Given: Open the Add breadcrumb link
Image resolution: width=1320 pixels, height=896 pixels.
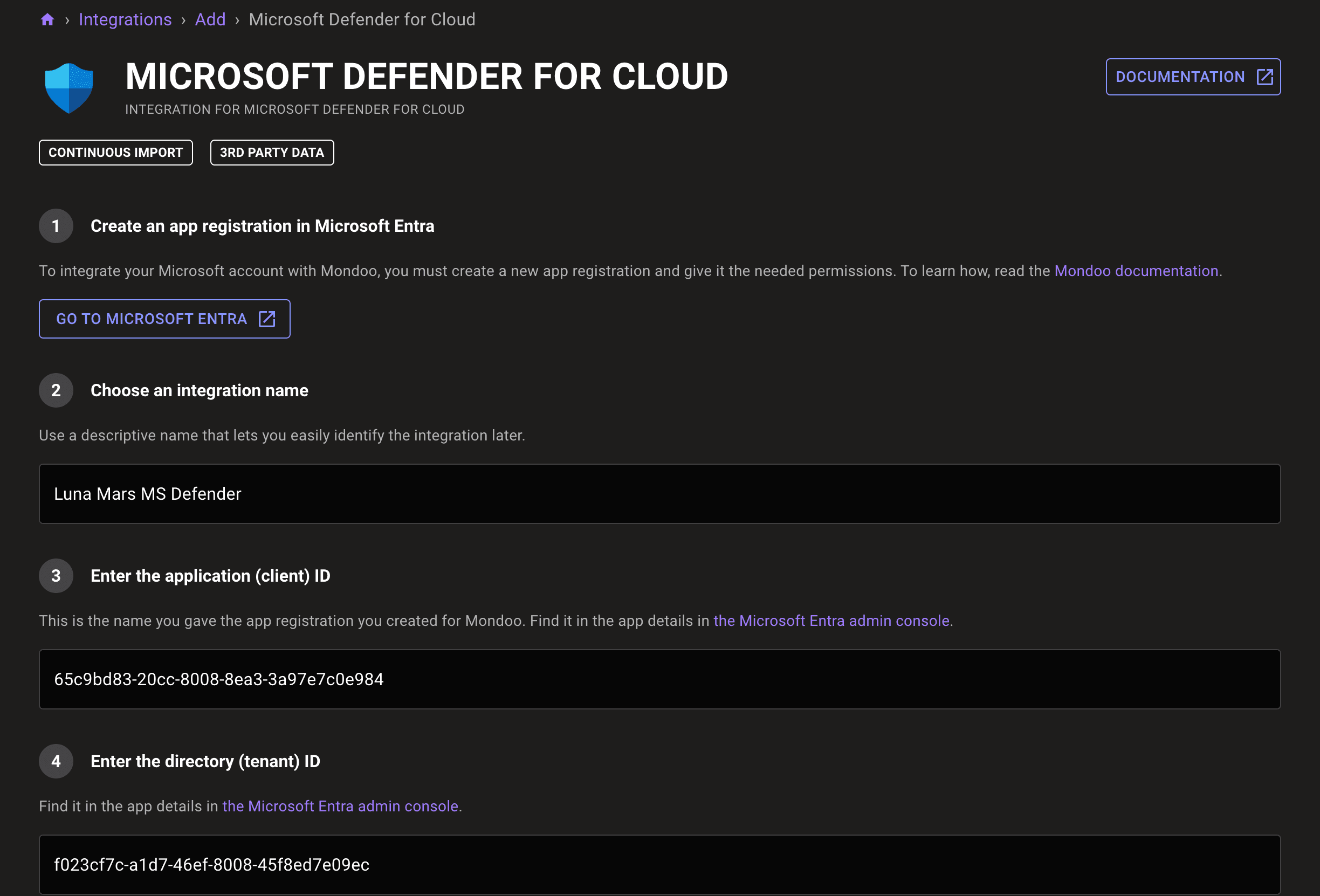Looking at the screenshot, I should (210, 19).
